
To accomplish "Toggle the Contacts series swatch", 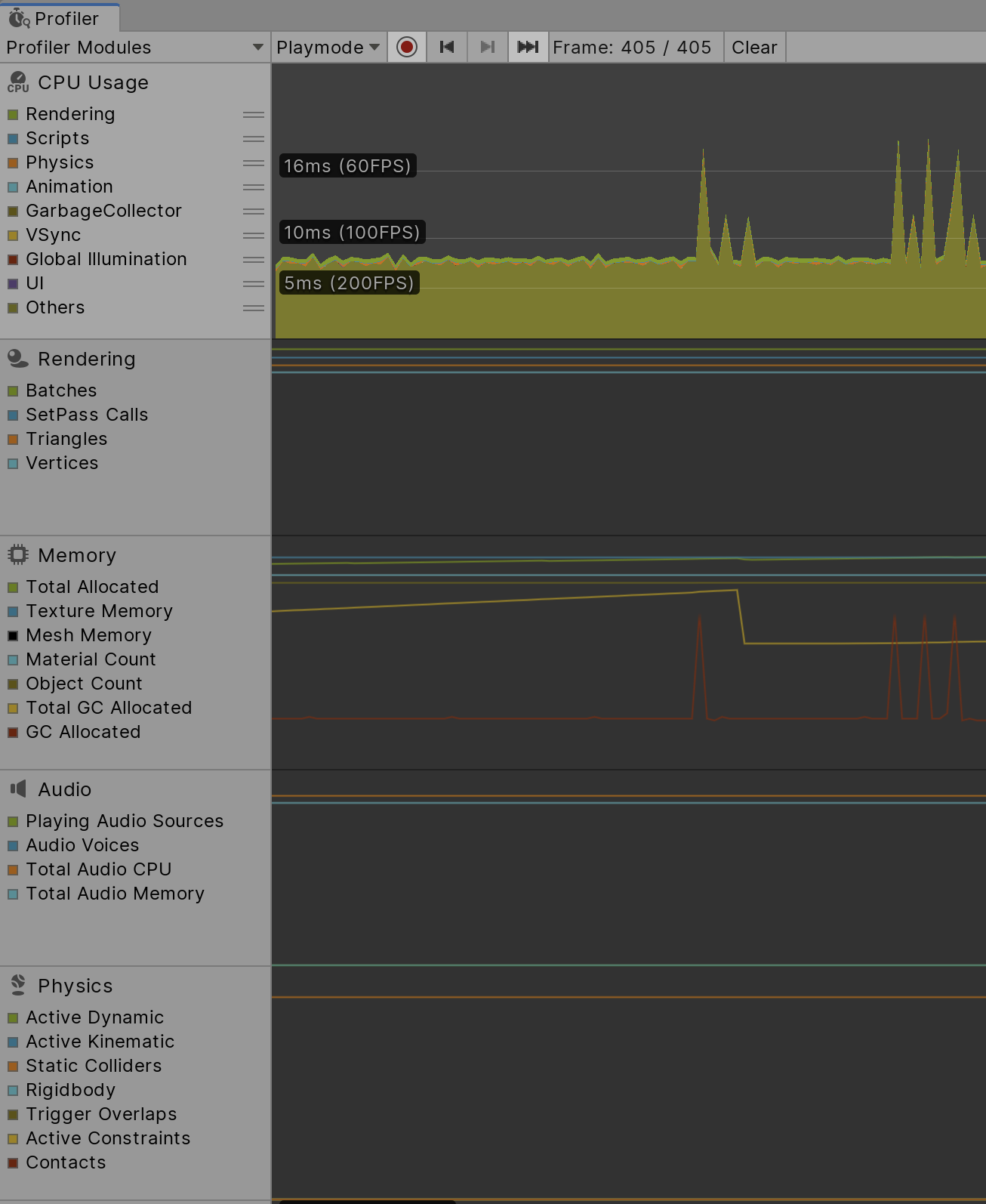I will click(13, 1163).
